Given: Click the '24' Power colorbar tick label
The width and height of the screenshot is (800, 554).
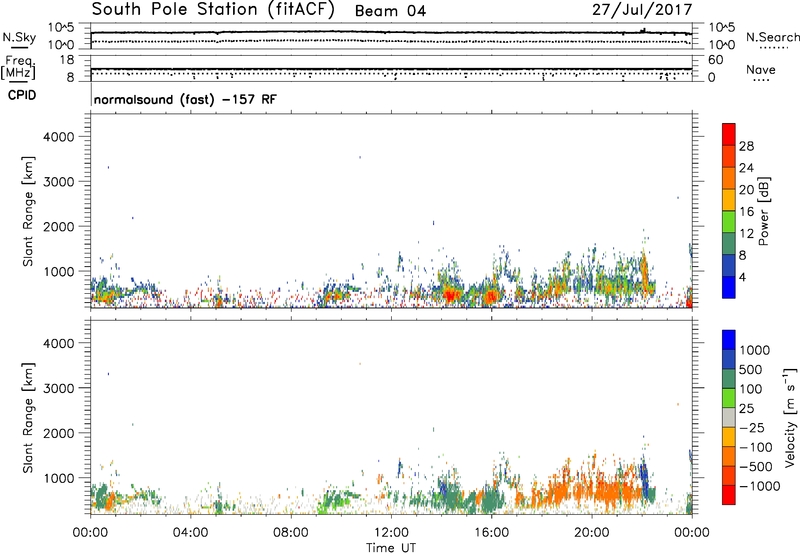Looking at the screenshot, I should click(x=746, y=168).
